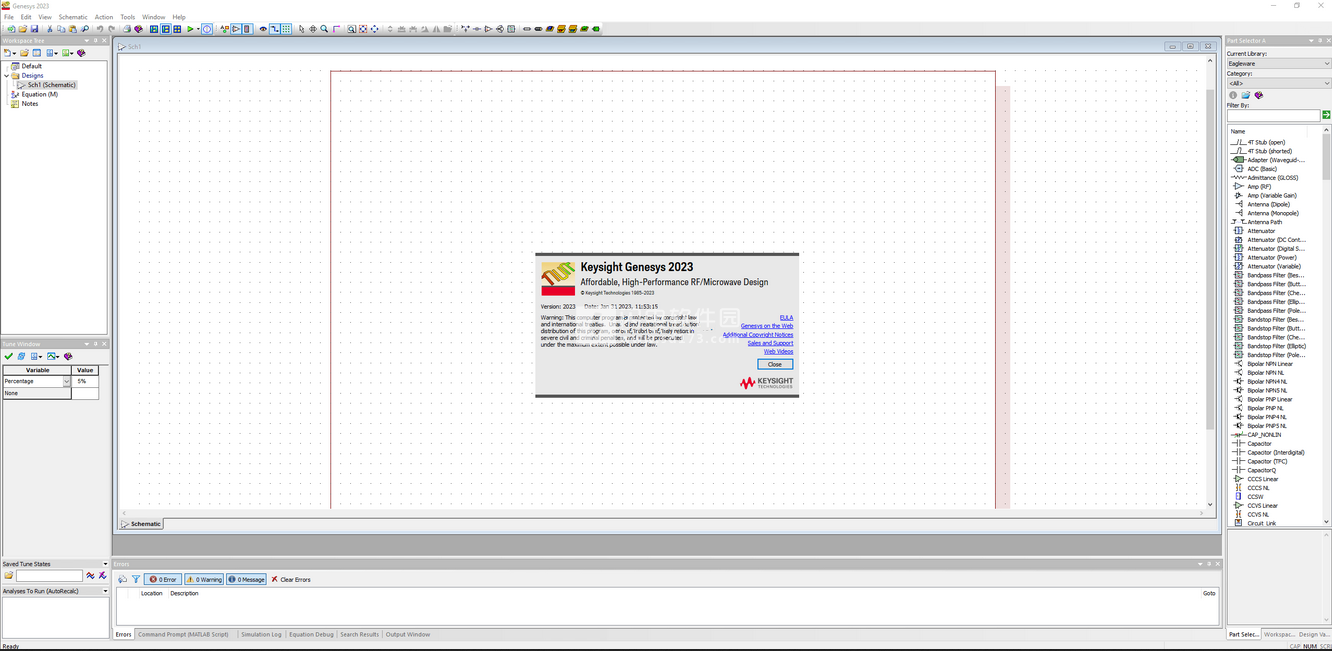Screen dimensions: 1332x651
Task: Click the Close button in About dialog
Action: 775,364
